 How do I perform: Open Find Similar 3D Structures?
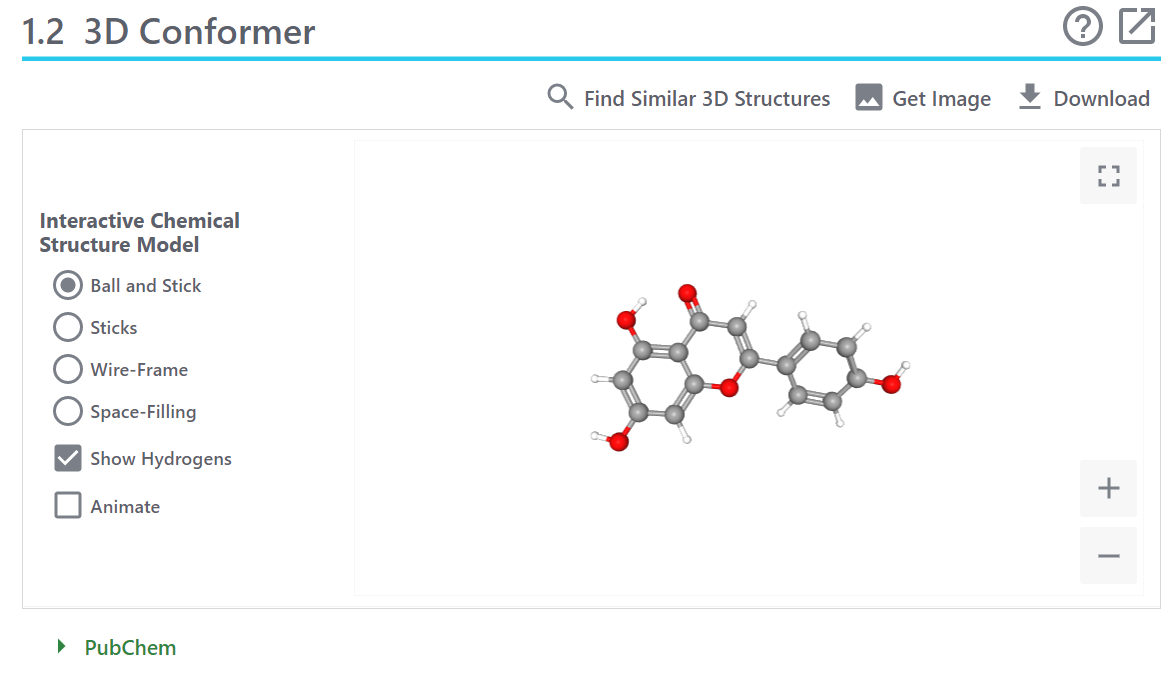pyautogui.click(x=706, y=97)
